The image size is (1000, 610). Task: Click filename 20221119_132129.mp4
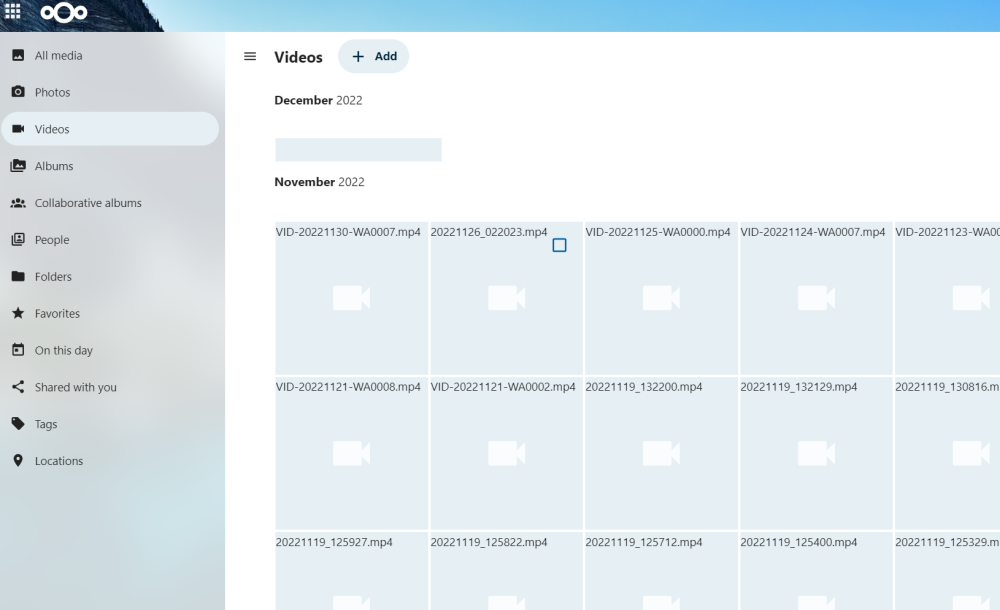[x=798, y=387]
